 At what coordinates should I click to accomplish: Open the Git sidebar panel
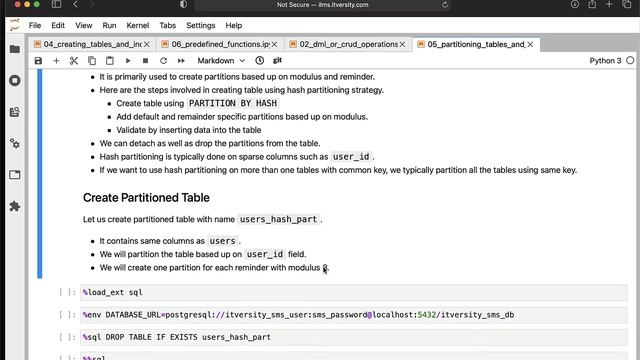(x=15, y=112)
